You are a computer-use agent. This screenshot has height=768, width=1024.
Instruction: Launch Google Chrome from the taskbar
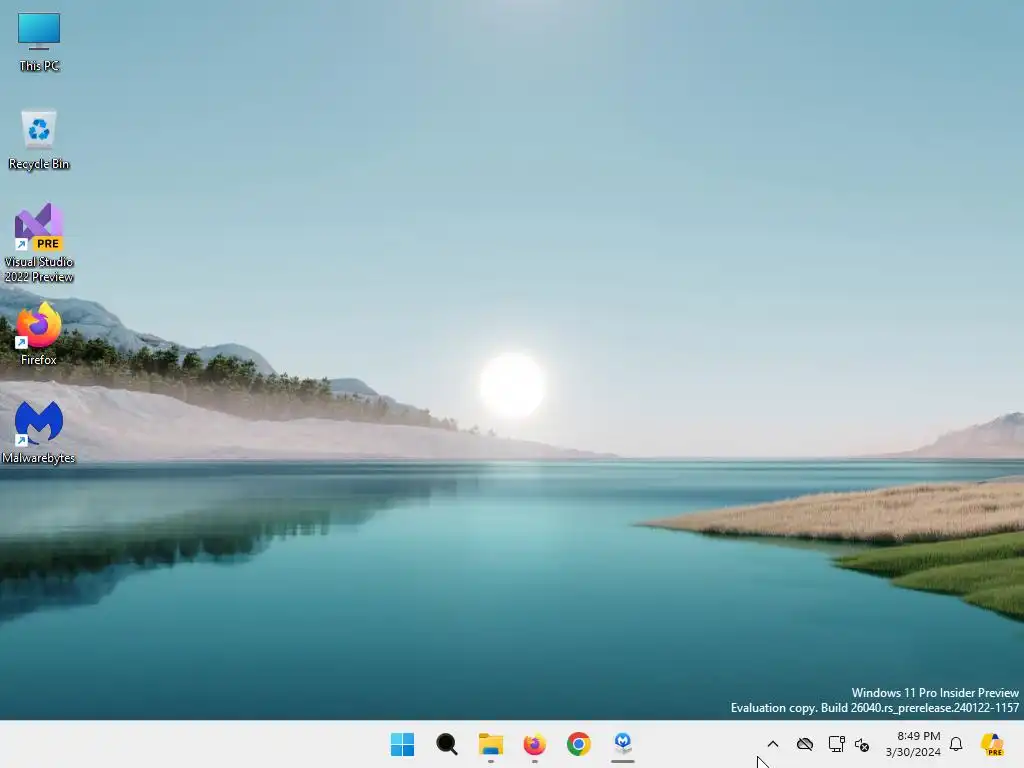click(579, 744)
